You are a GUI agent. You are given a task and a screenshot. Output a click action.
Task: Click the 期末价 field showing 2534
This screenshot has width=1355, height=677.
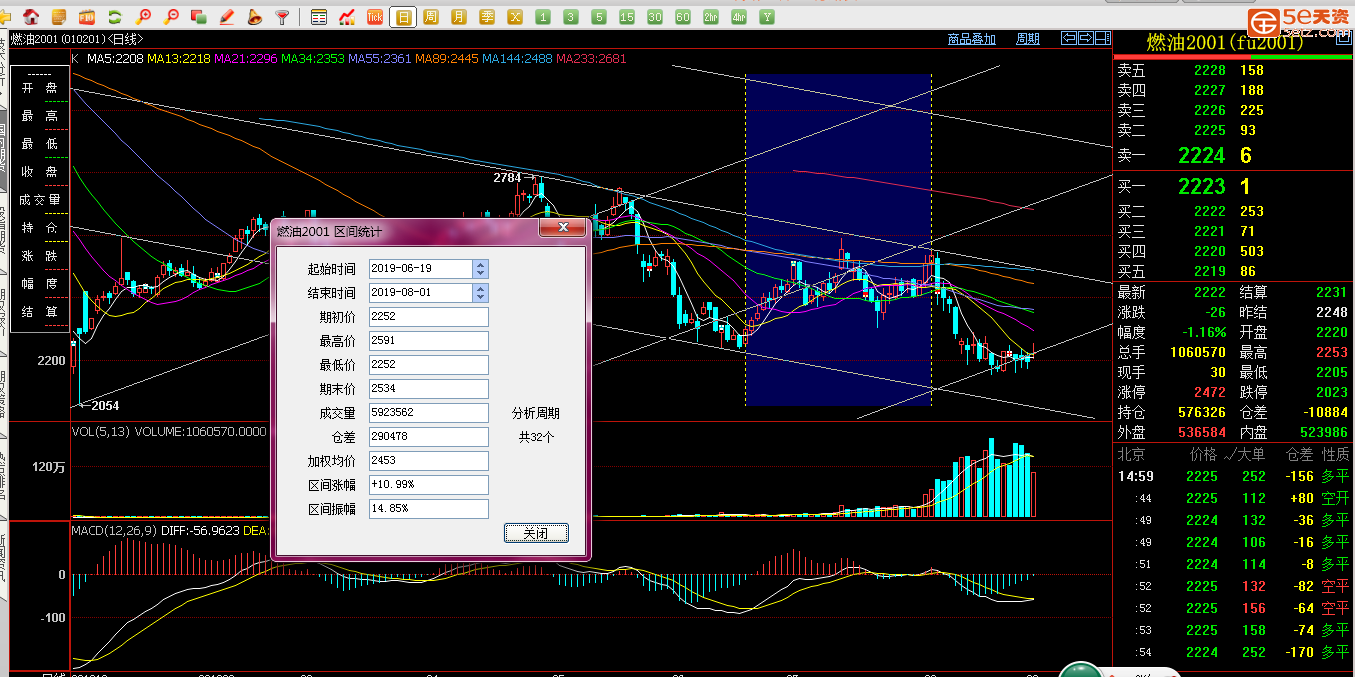coord(428,389)
